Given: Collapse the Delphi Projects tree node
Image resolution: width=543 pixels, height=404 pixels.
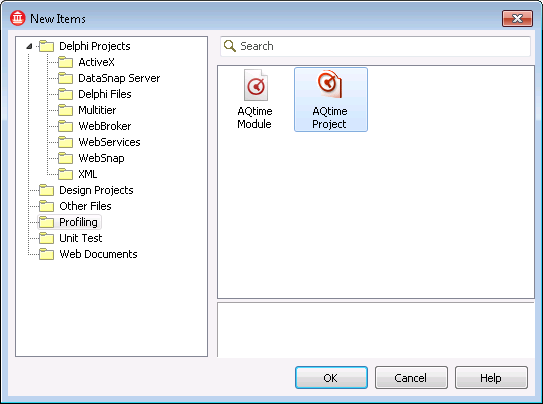Looking at the screenshot, I should tap(29, 46).
